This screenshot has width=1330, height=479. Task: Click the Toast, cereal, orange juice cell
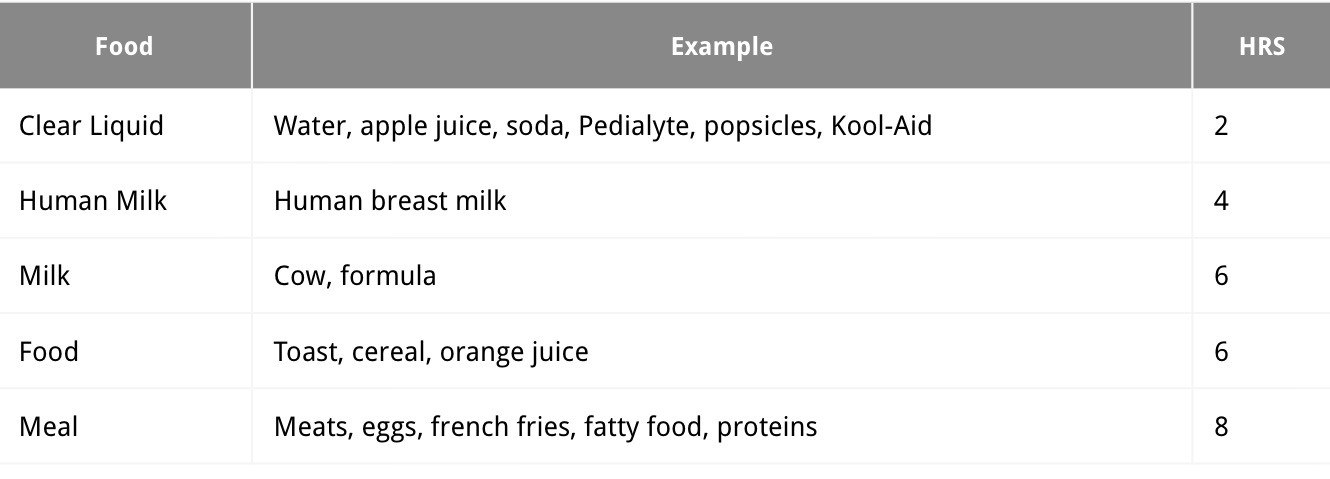click(431, 352)
